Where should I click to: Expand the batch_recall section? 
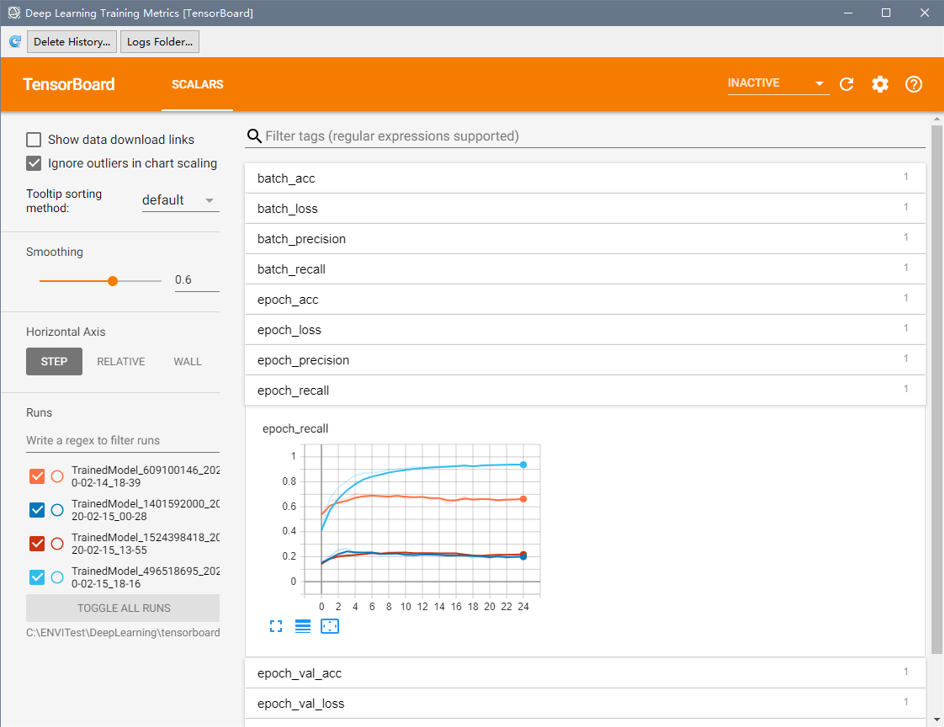[x=585, y=269]
